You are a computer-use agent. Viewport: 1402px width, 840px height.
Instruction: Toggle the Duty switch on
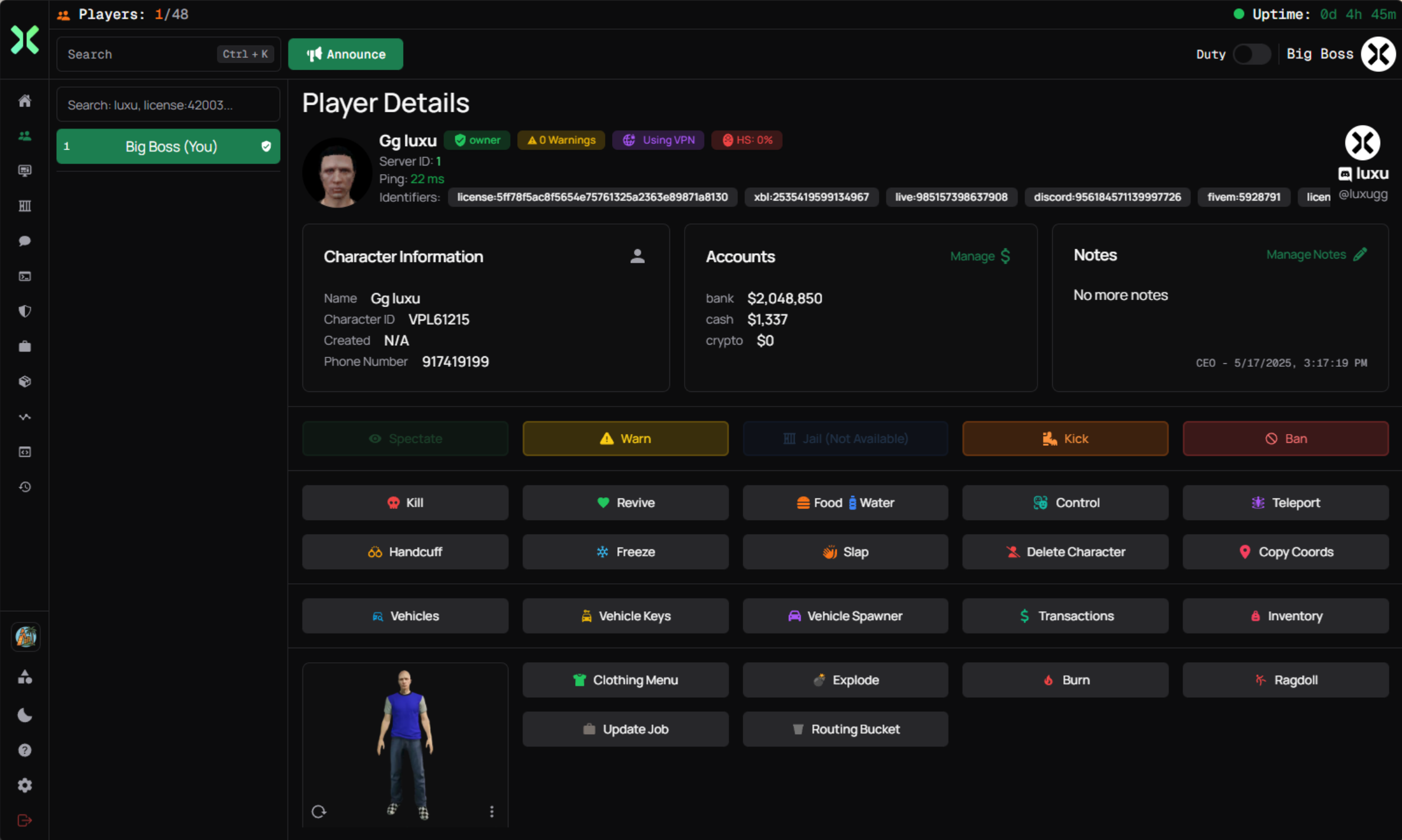click(1252, 54)
